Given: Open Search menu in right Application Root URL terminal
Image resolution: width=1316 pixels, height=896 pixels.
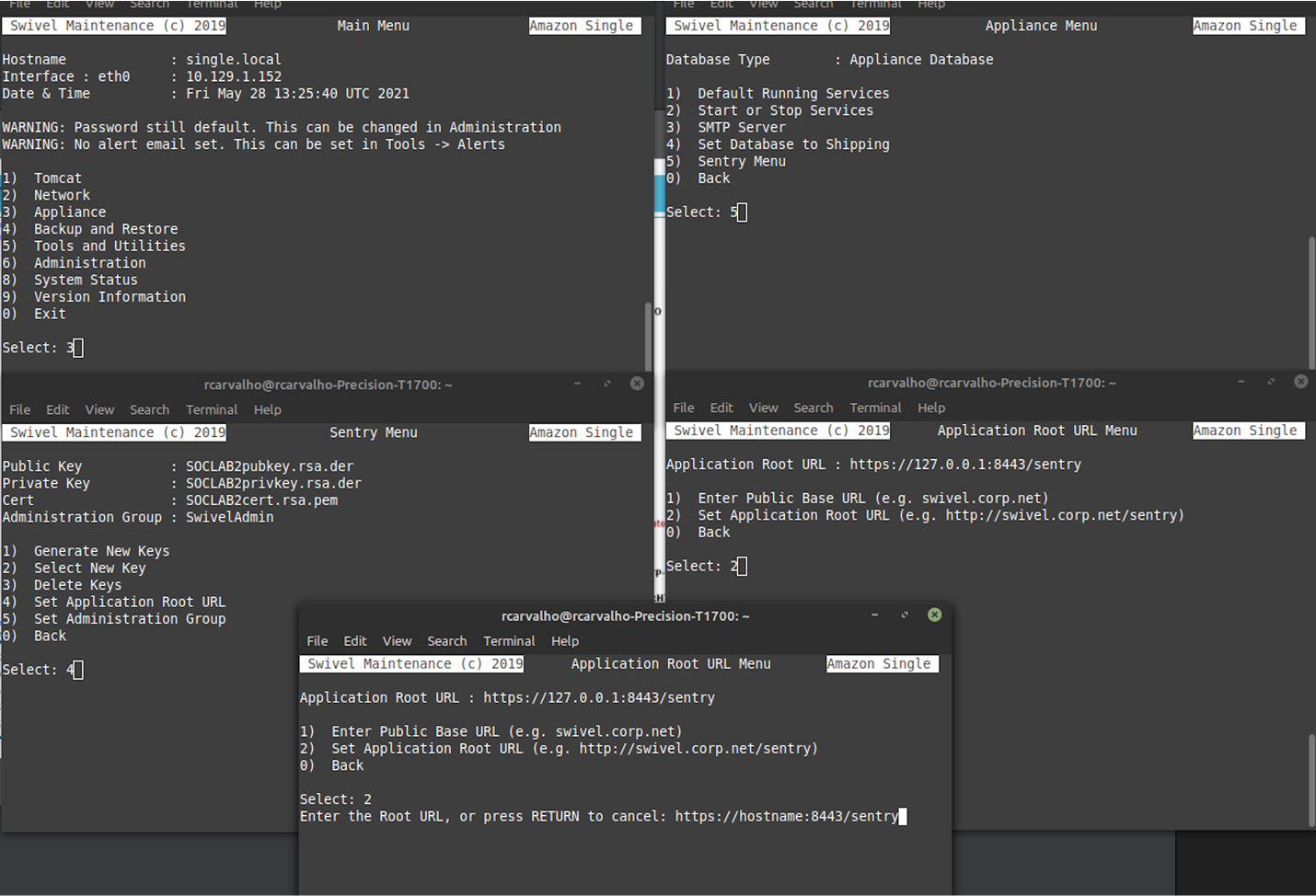Looking at the screenshot, I should point(814,408).
